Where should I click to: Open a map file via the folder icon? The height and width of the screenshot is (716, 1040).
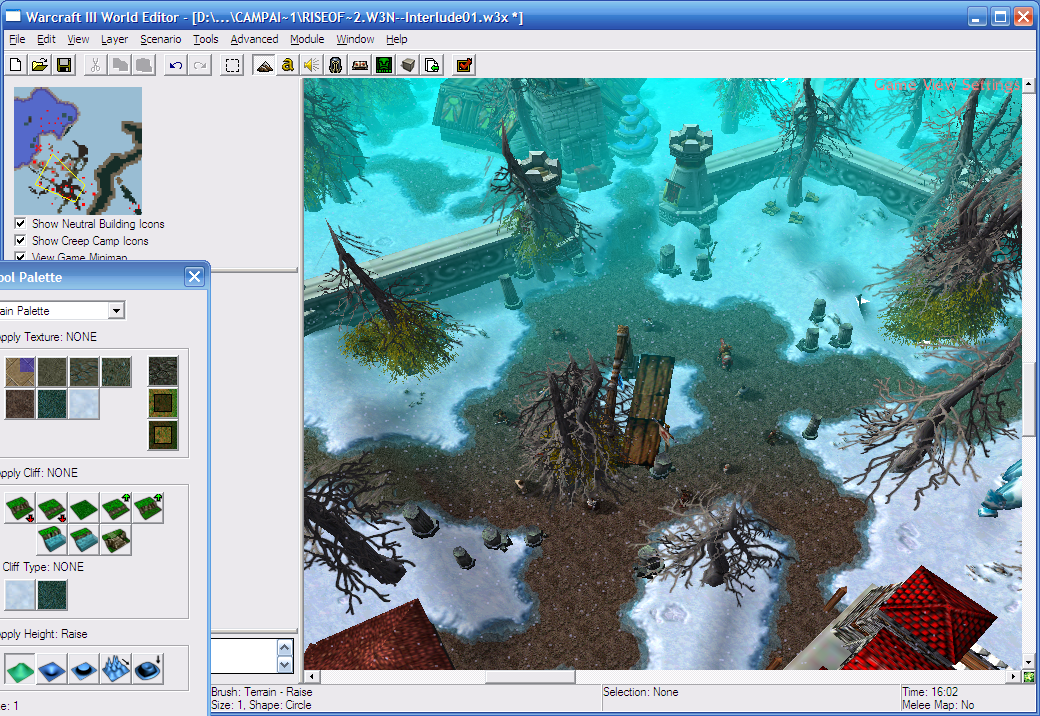click(40, 65)
